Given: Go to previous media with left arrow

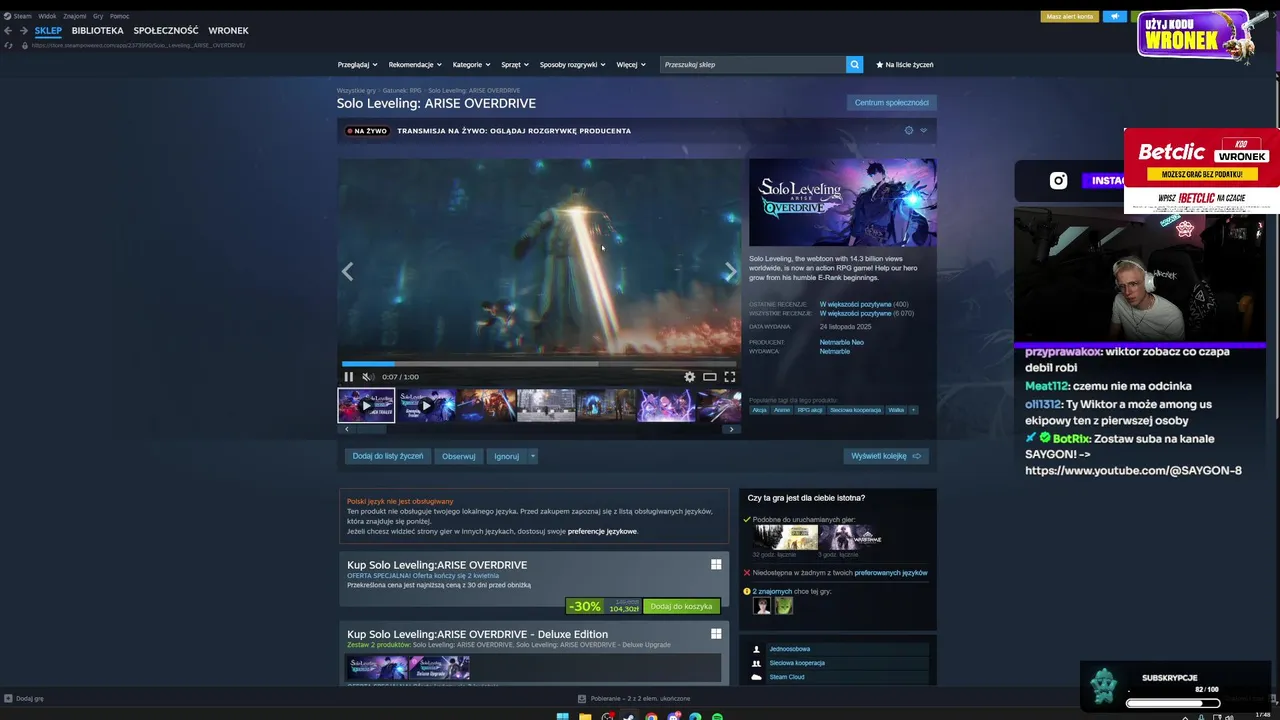Looking at the screenshot, I should pos(348,271).
